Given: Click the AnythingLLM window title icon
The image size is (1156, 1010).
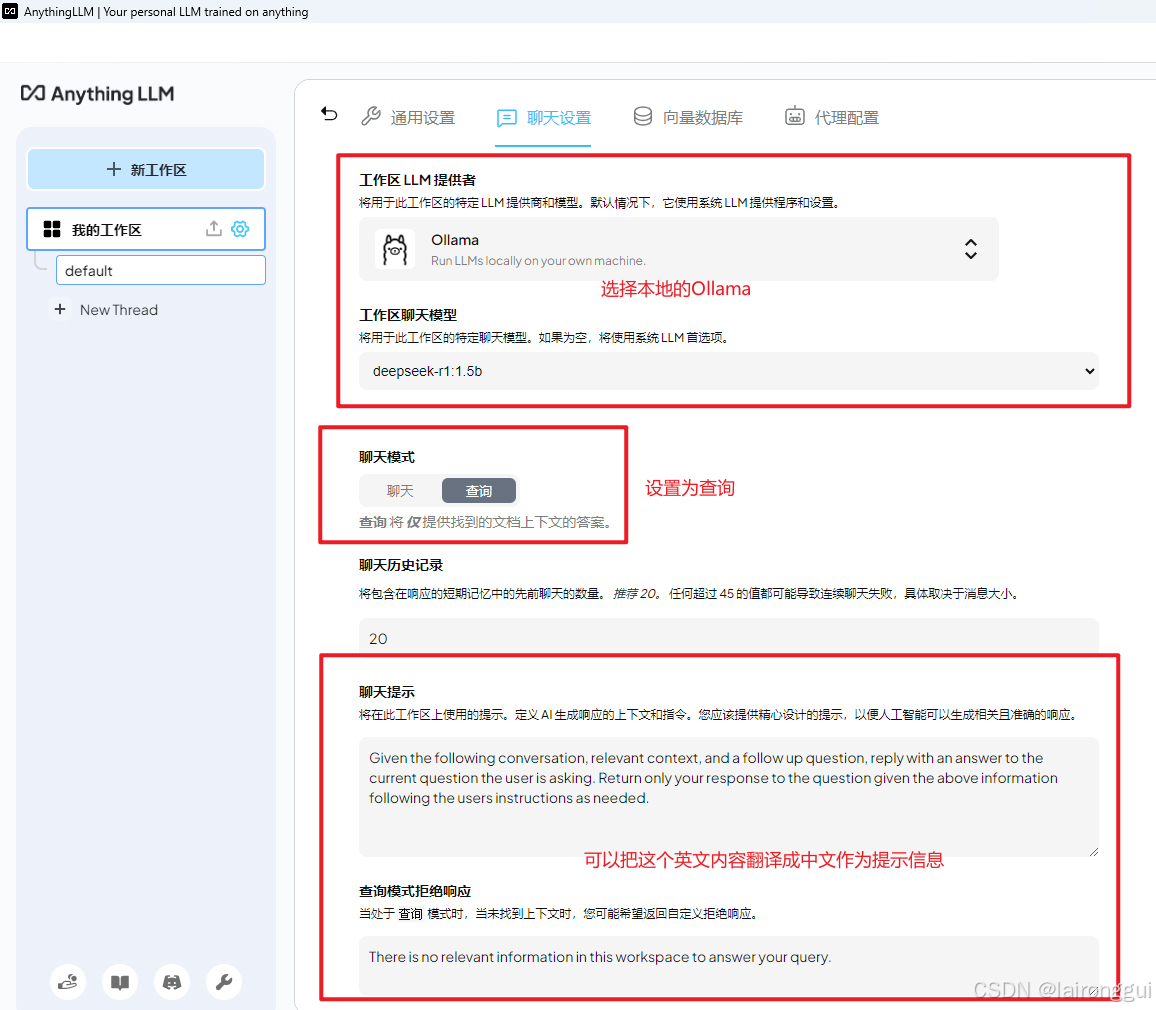Looking at the screenshot, I should (x=10, y=12).
